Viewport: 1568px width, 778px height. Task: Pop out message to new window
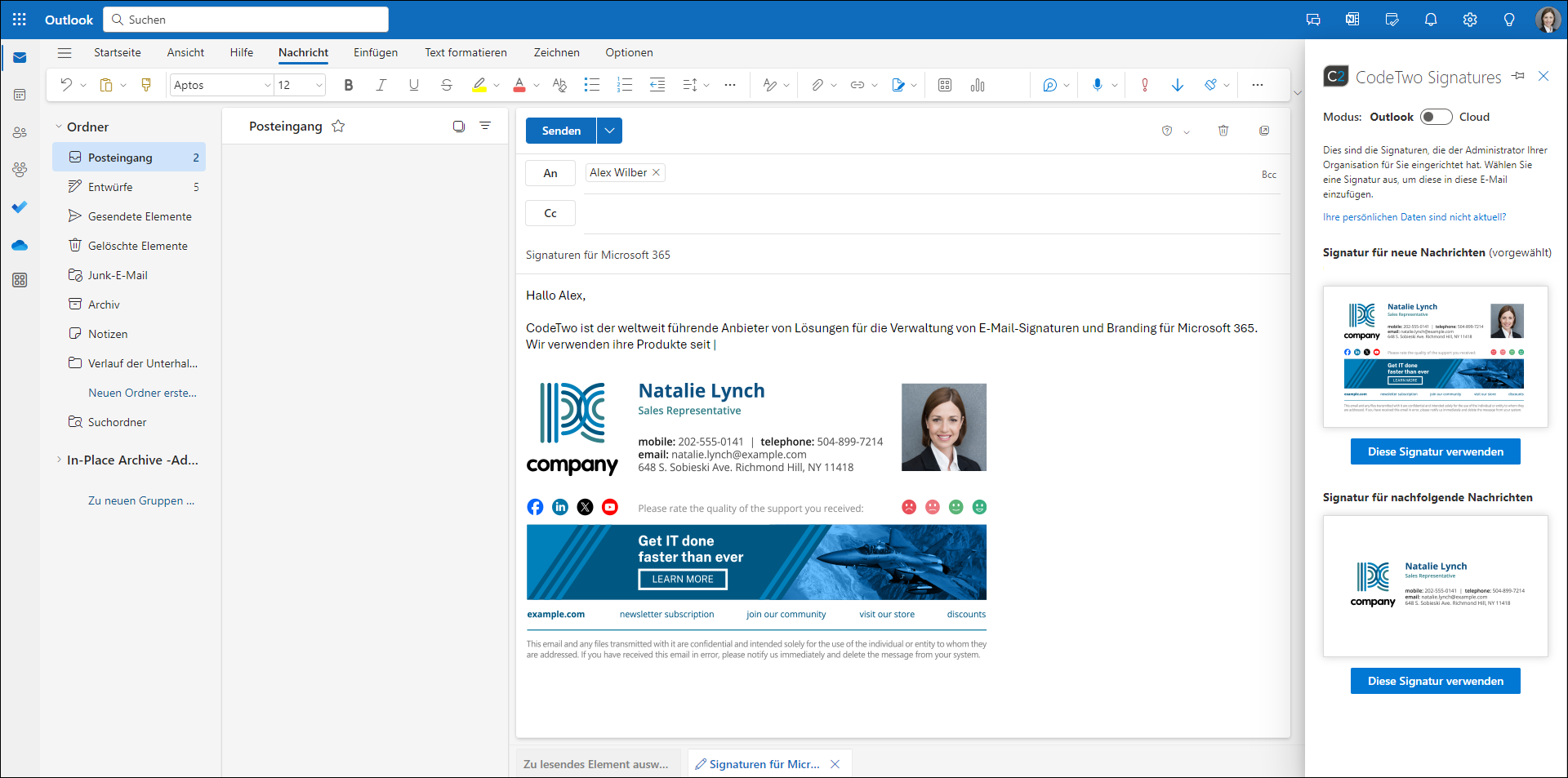(1264, 131)
